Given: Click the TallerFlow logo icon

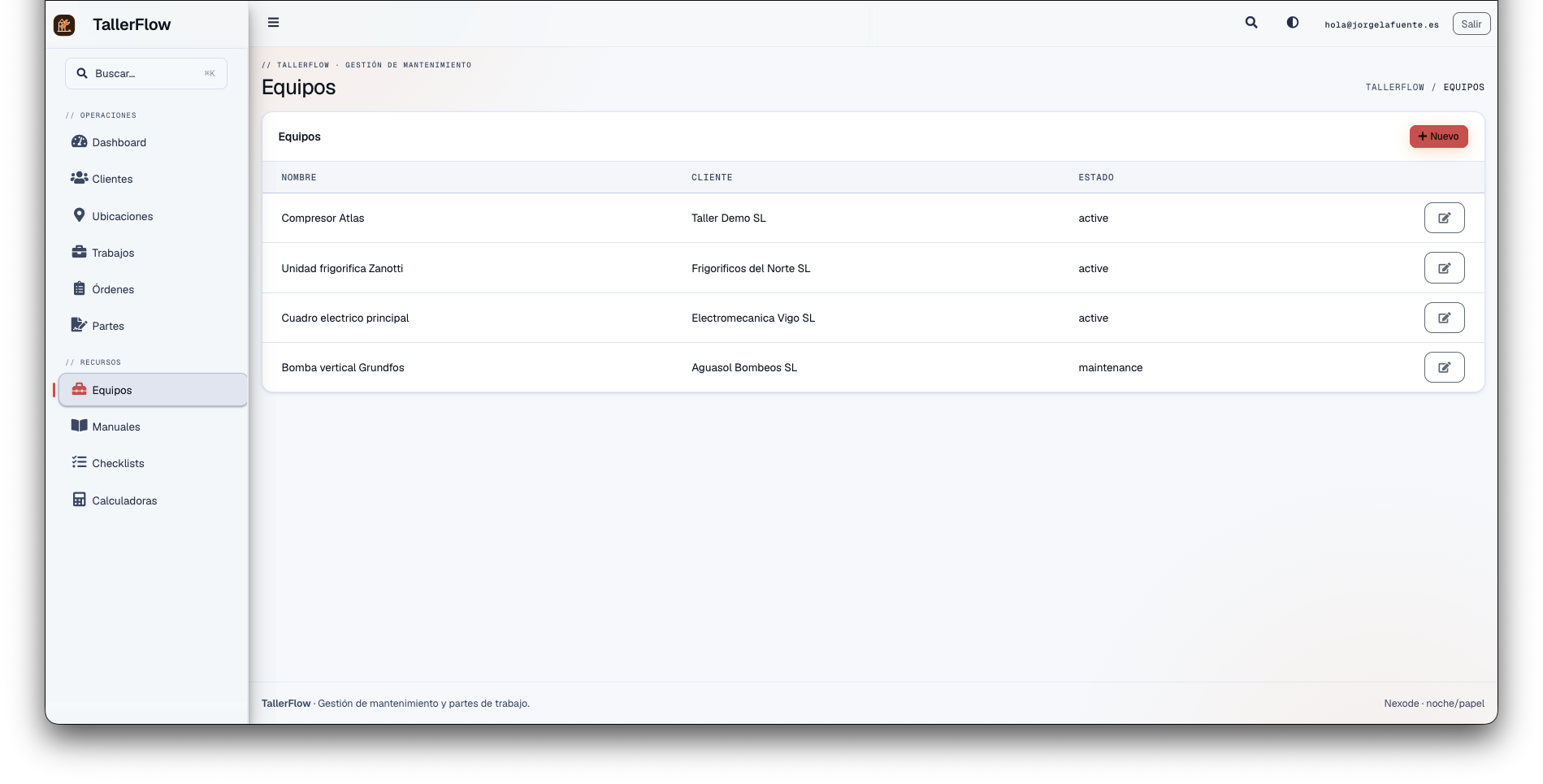Looking at the screenshot, I should point(64,25).
